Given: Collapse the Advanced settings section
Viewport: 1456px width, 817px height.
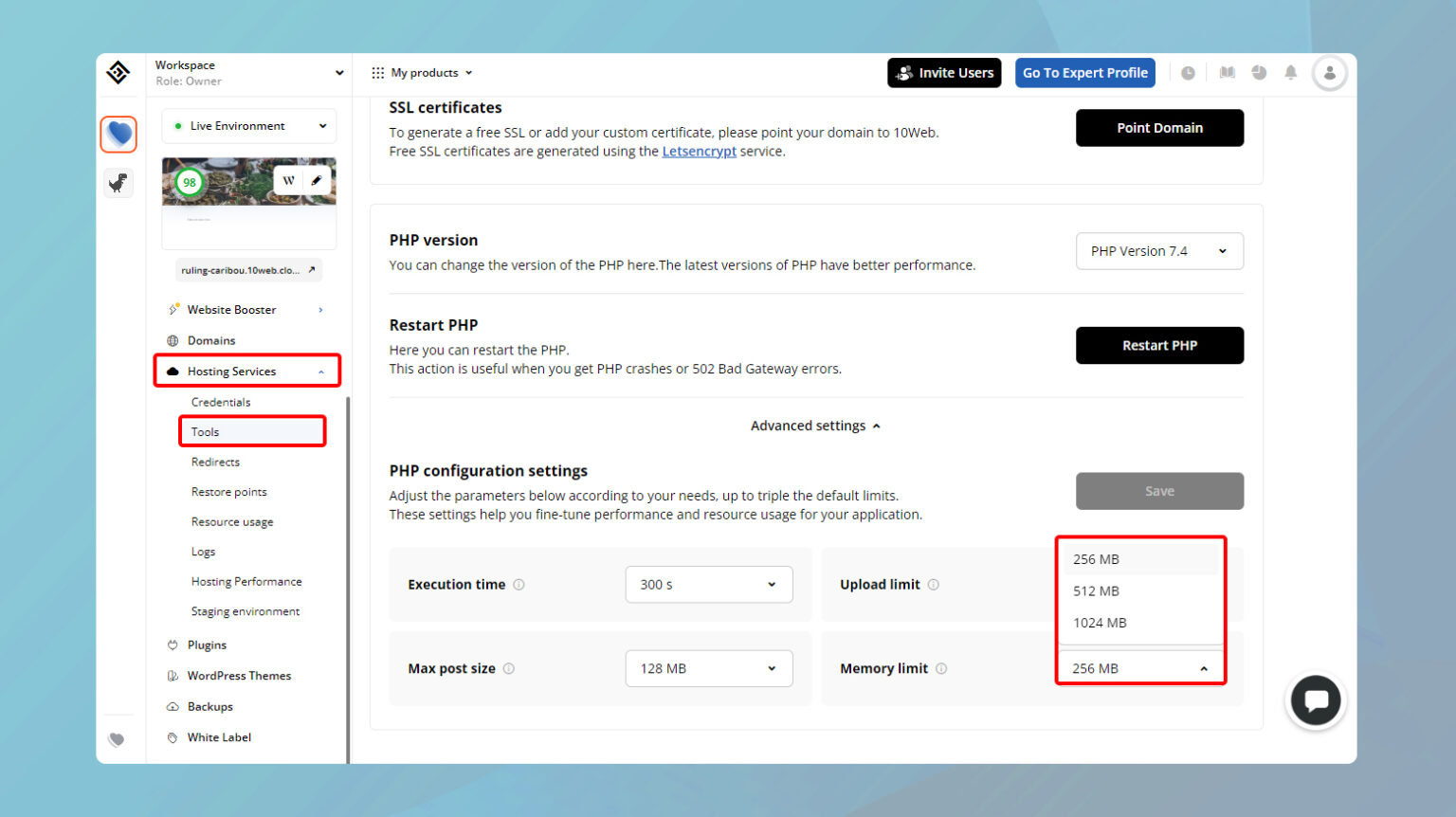Looking at the screenshot, I should [815, 427].
